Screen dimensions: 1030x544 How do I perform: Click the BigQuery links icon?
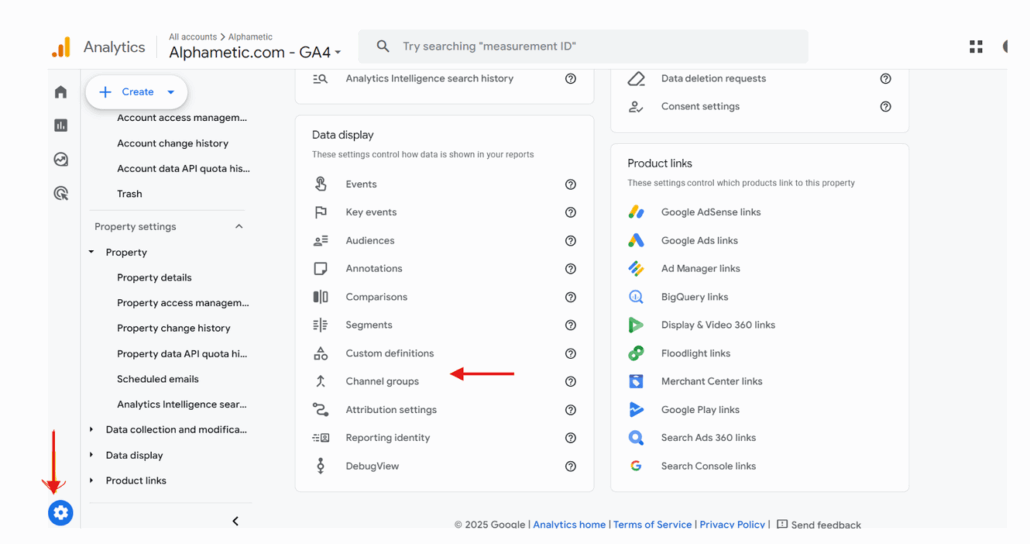click(x=636, y=297)
